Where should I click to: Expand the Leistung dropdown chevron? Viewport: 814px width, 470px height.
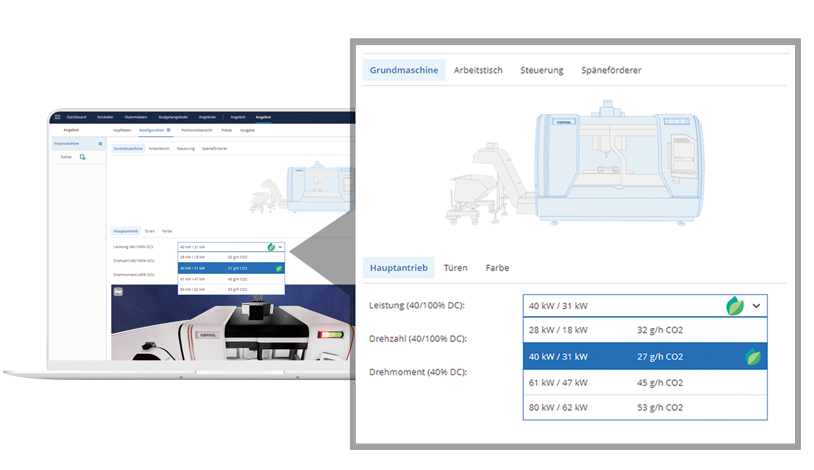757,306
